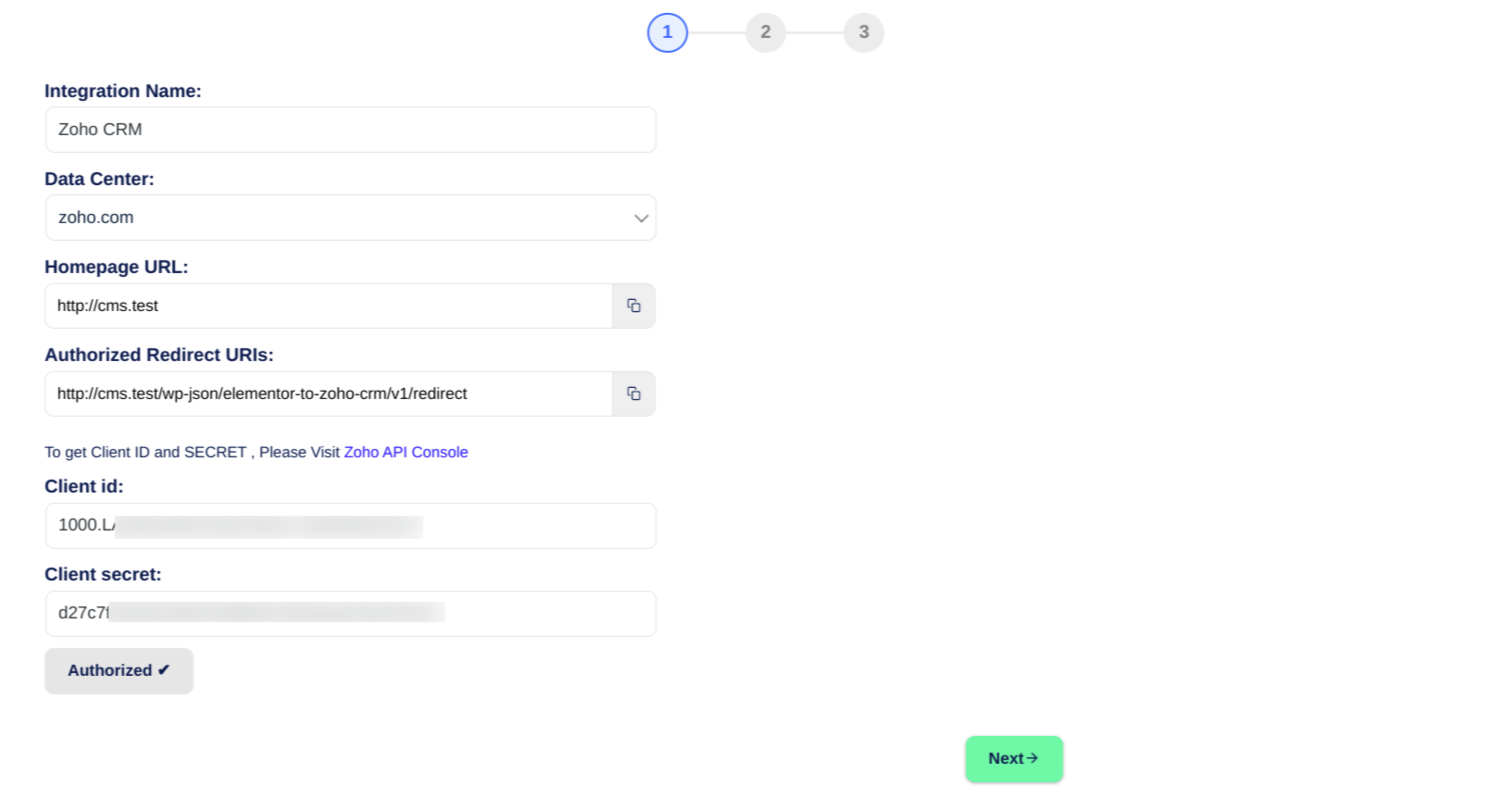Select step 3 in the progress indicator
This screenshot has height=787, width=1512.
click(863, 32)
